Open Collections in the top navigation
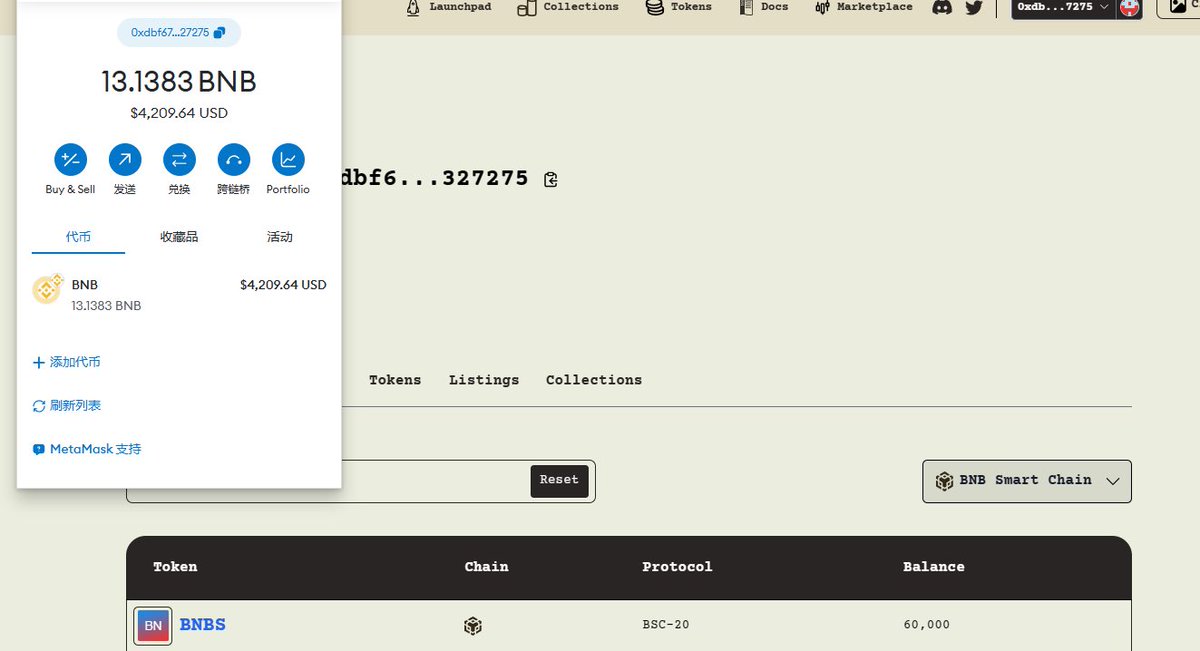This screenshot has height=651, width=1200. 568,7
